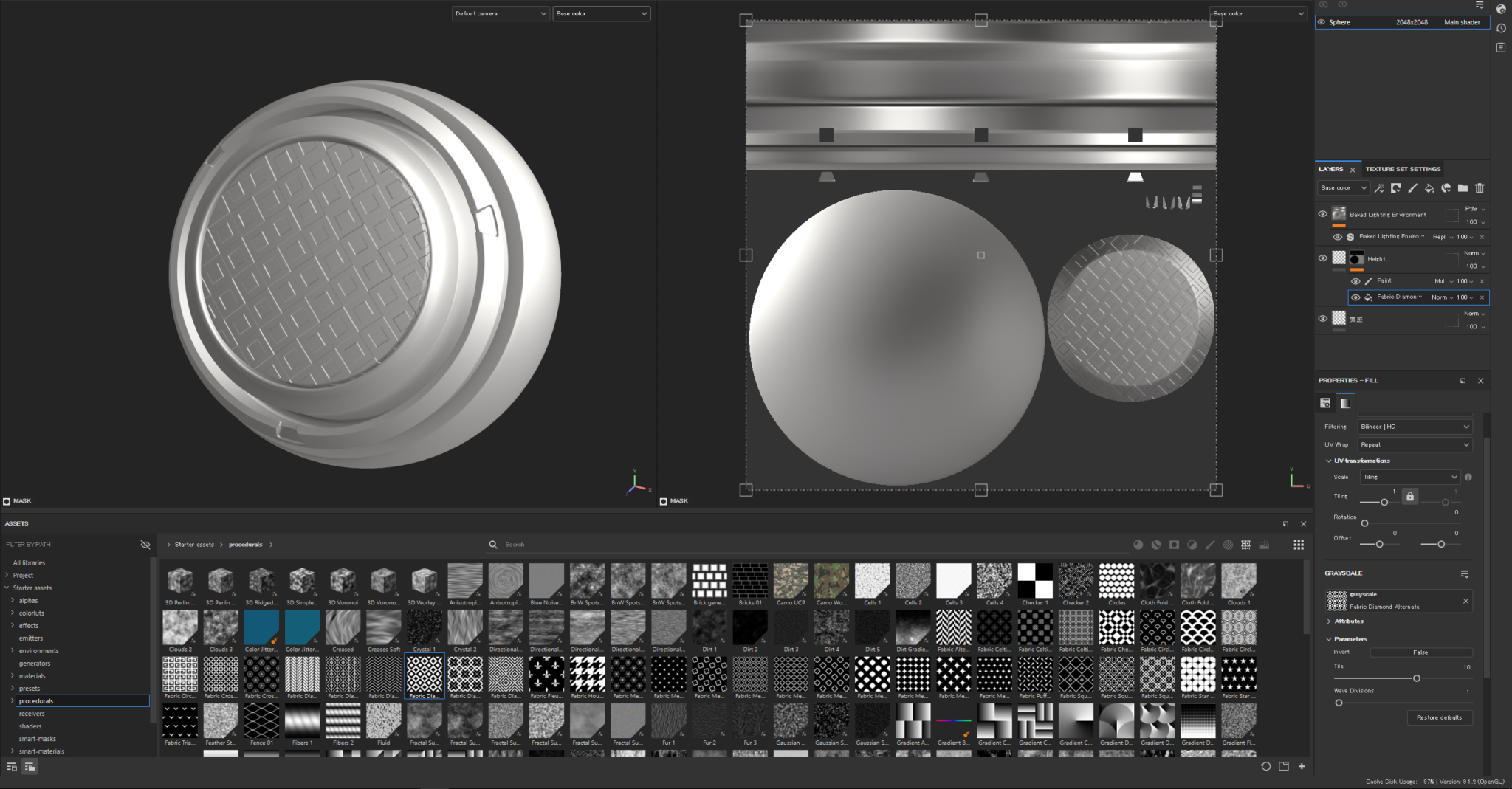
Task: Add a new paint layer with the brush icon
Action: [x=1413, y=188]
